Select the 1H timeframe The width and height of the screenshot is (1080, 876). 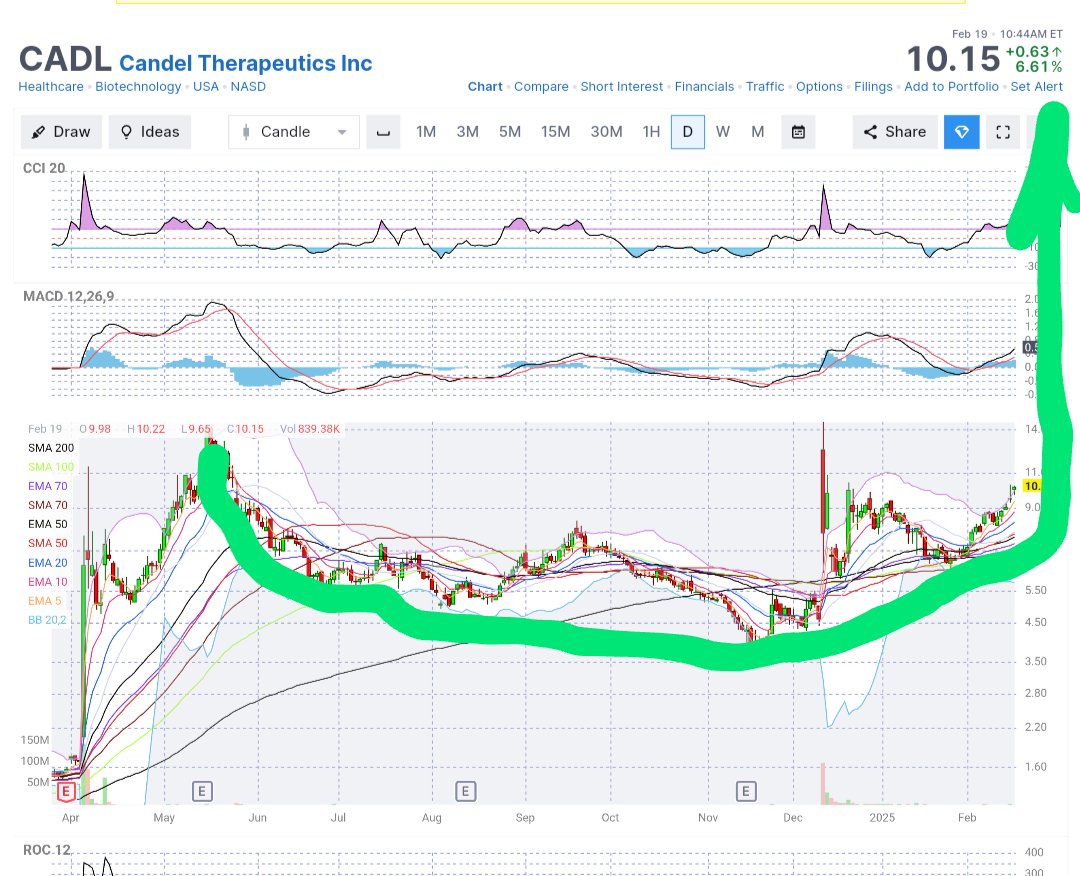click(651, 132)
